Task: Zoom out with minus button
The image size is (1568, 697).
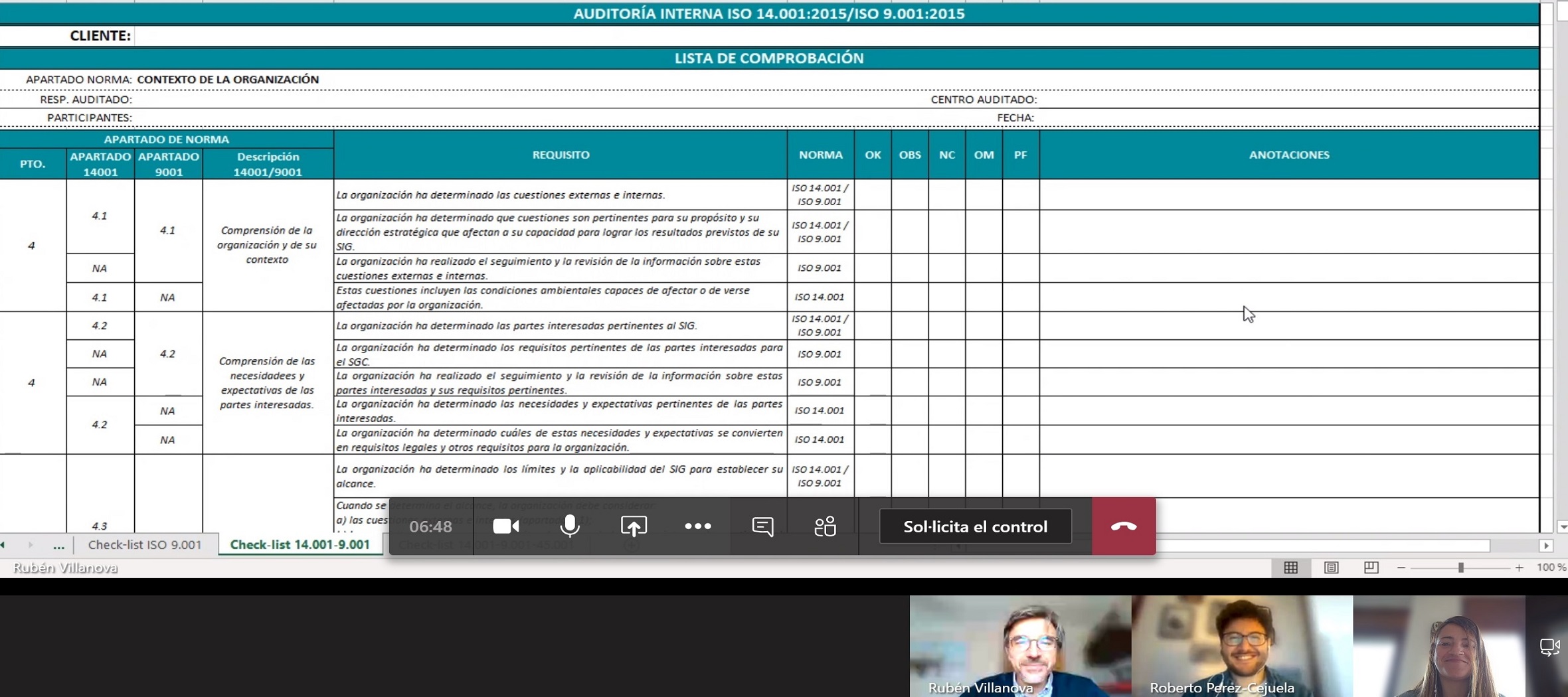Action: (x=1401, y=568)
